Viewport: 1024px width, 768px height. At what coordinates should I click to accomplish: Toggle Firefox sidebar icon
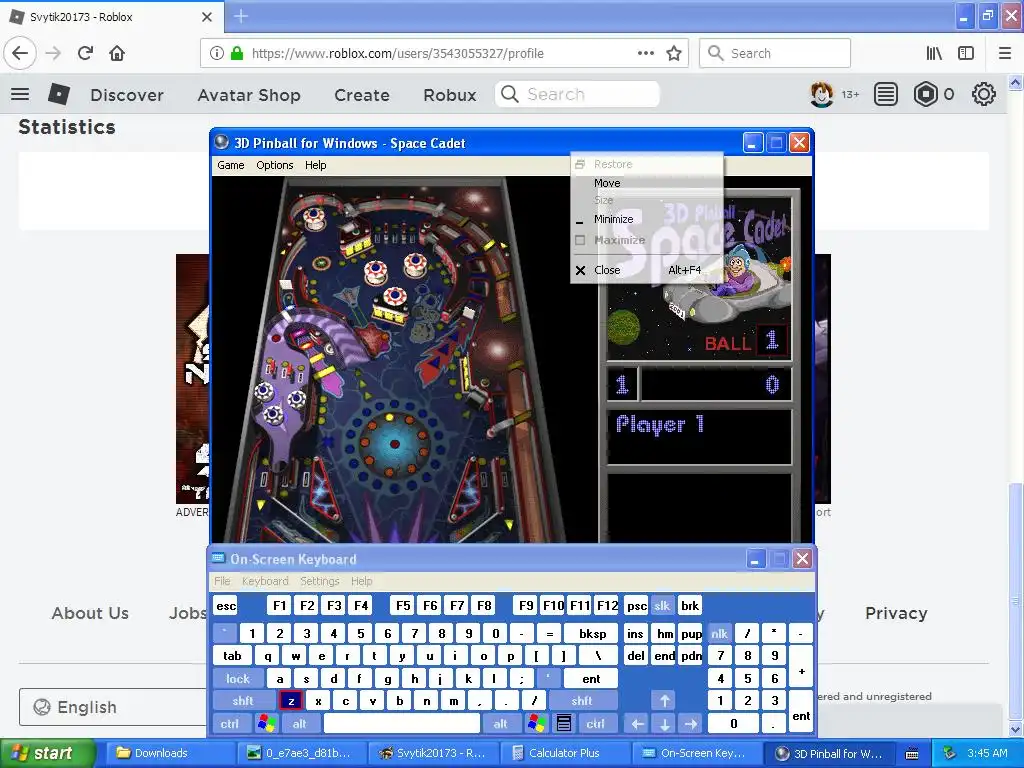point(966,53)
